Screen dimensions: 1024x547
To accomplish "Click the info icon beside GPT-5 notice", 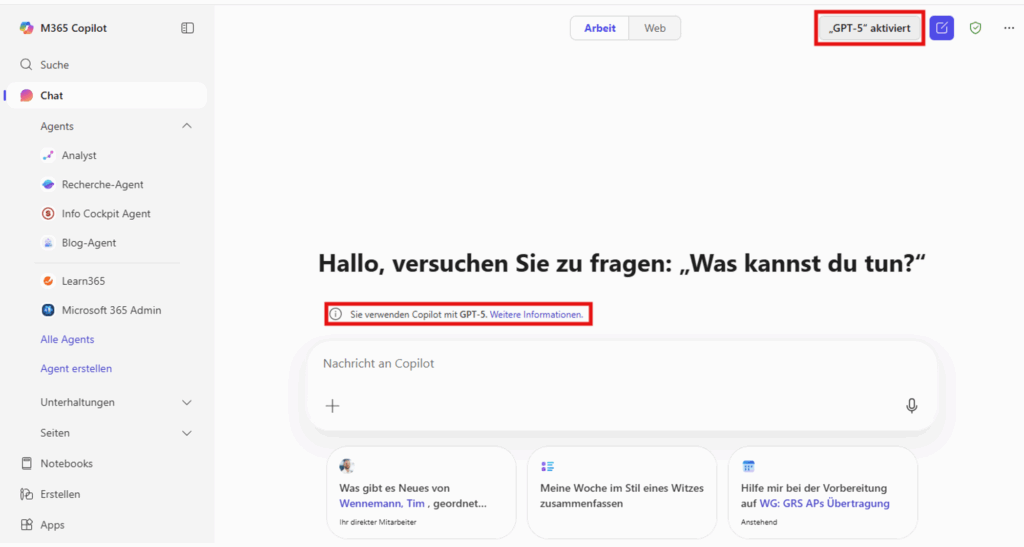I will click(x=335, y=314).
